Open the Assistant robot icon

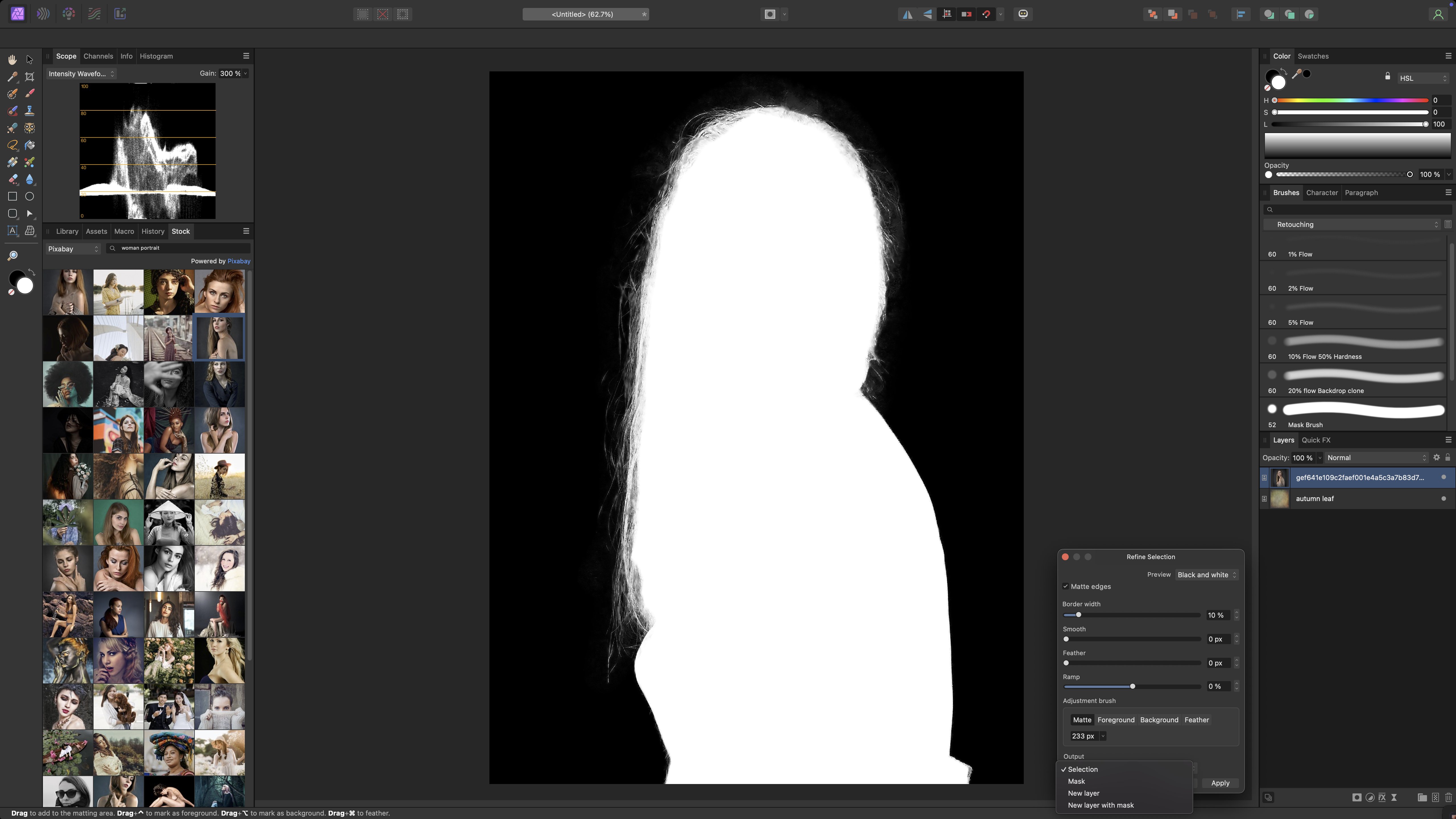[x=1023, y=14]
